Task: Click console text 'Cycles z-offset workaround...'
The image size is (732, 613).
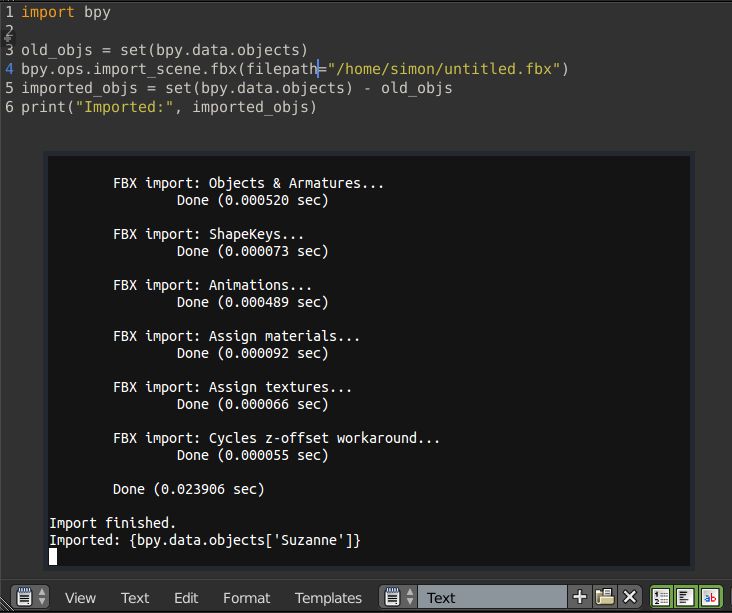Action: coord(324,438)
